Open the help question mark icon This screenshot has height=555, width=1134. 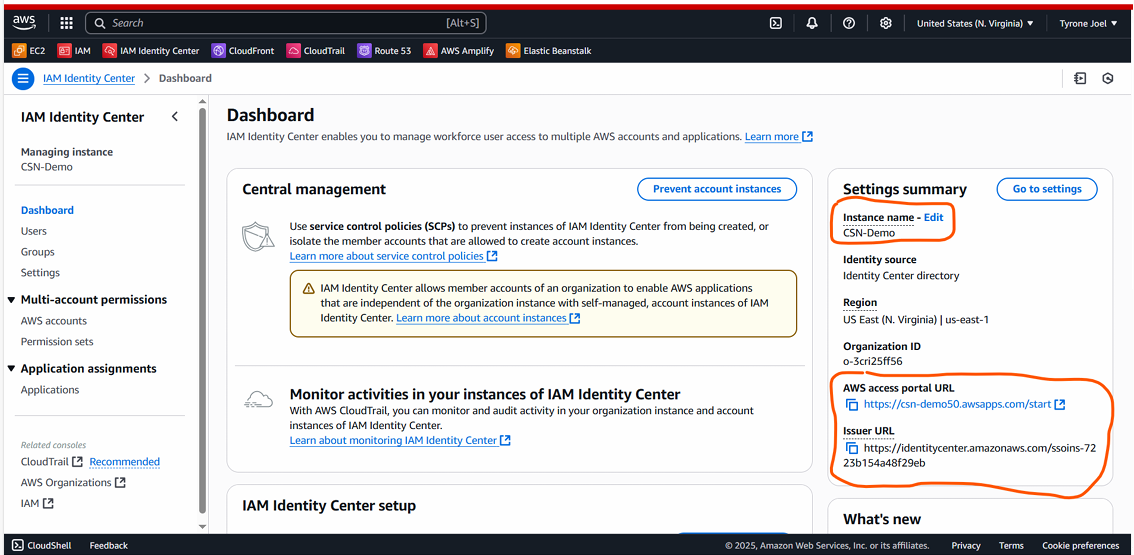pos(849,23)
